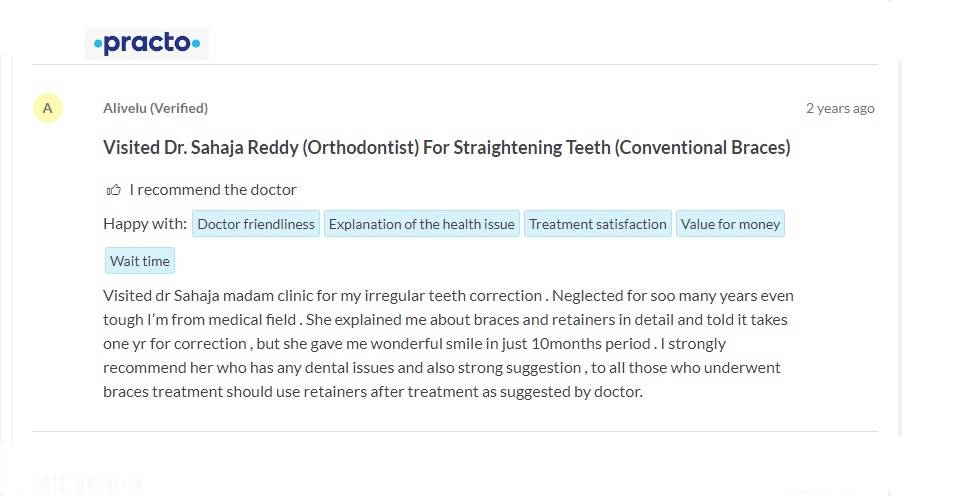This screenshot has width=954, height=496.
Task: Click the "Happy with:" label
Action: point(145,224)
